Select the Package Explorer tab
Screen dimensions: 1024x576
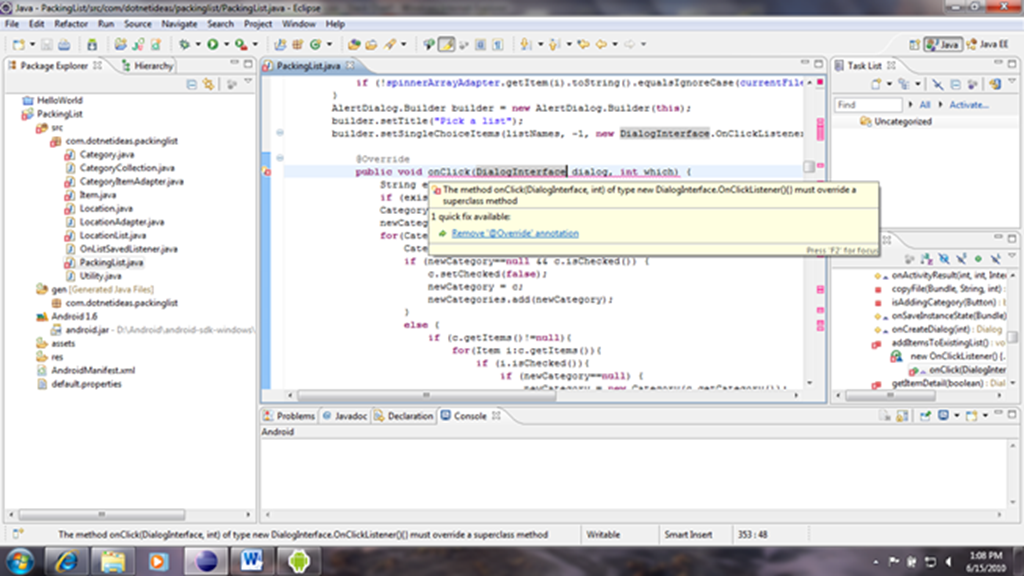tap(55, 65)
